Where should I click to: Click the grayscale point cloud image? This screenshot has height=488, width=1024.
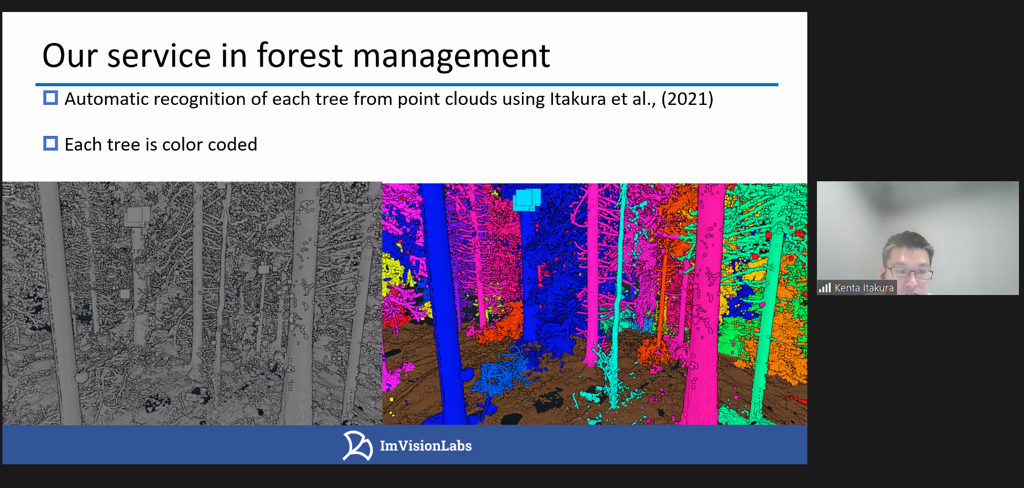pyautogui.click(x=192, y=303)
